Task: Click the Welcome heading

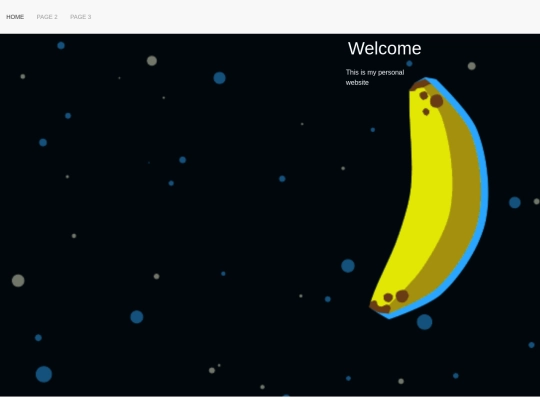Action: click(x=384, y=48)
